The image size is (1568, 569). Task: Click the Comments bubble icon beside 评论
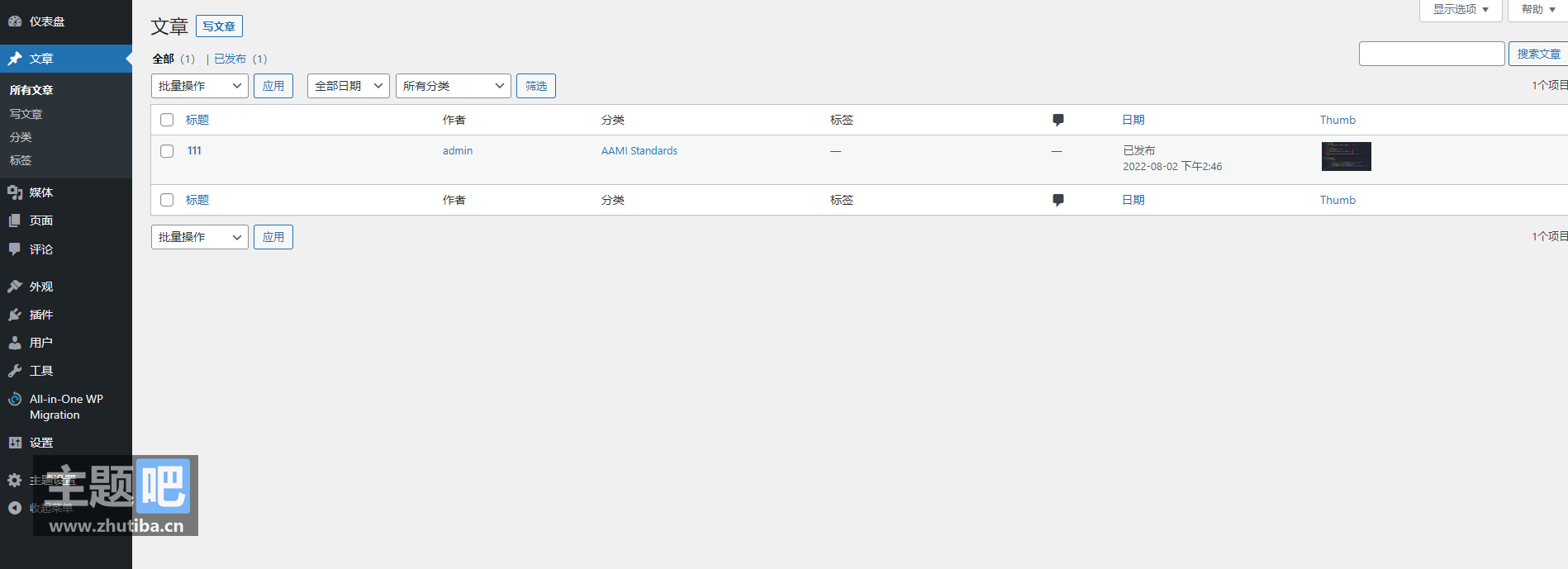click(x=15, y=249)
